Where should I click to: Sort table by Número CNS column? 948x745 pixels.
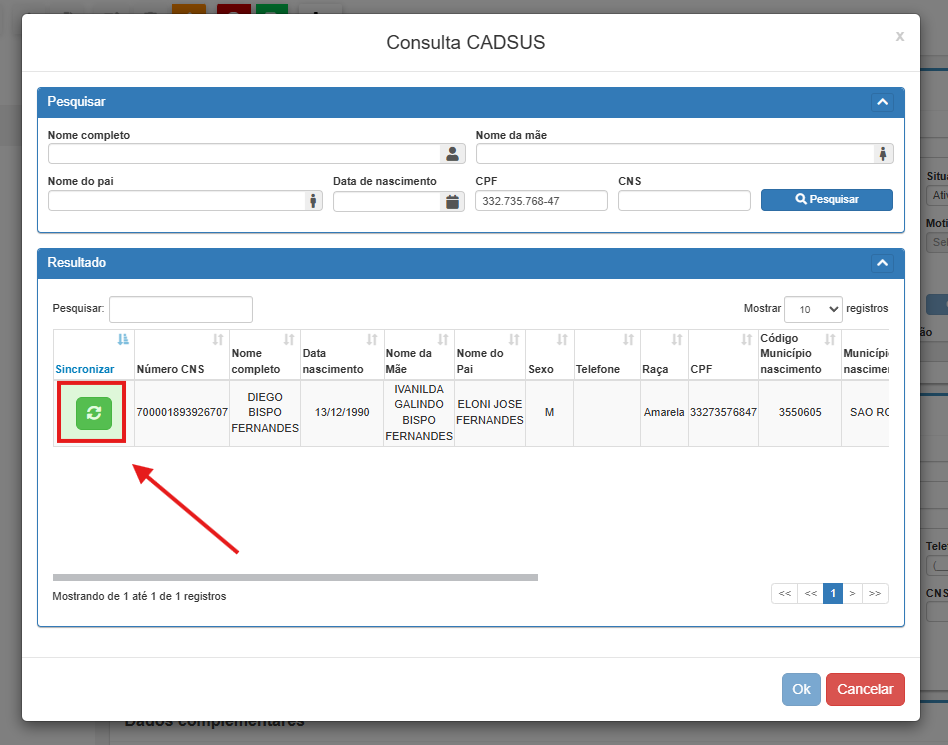pos(182,355)
